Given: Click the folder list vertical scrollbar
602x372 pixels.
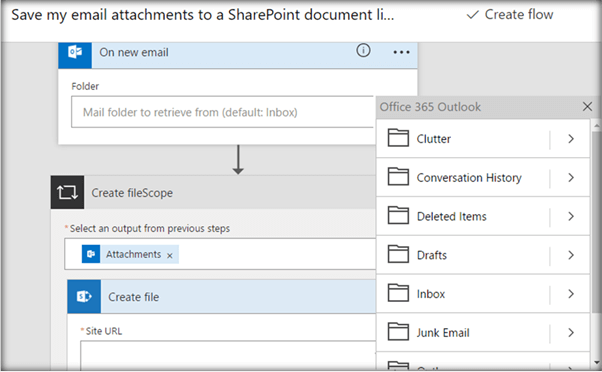Looking at the screenshot, I should click(596, 242).
